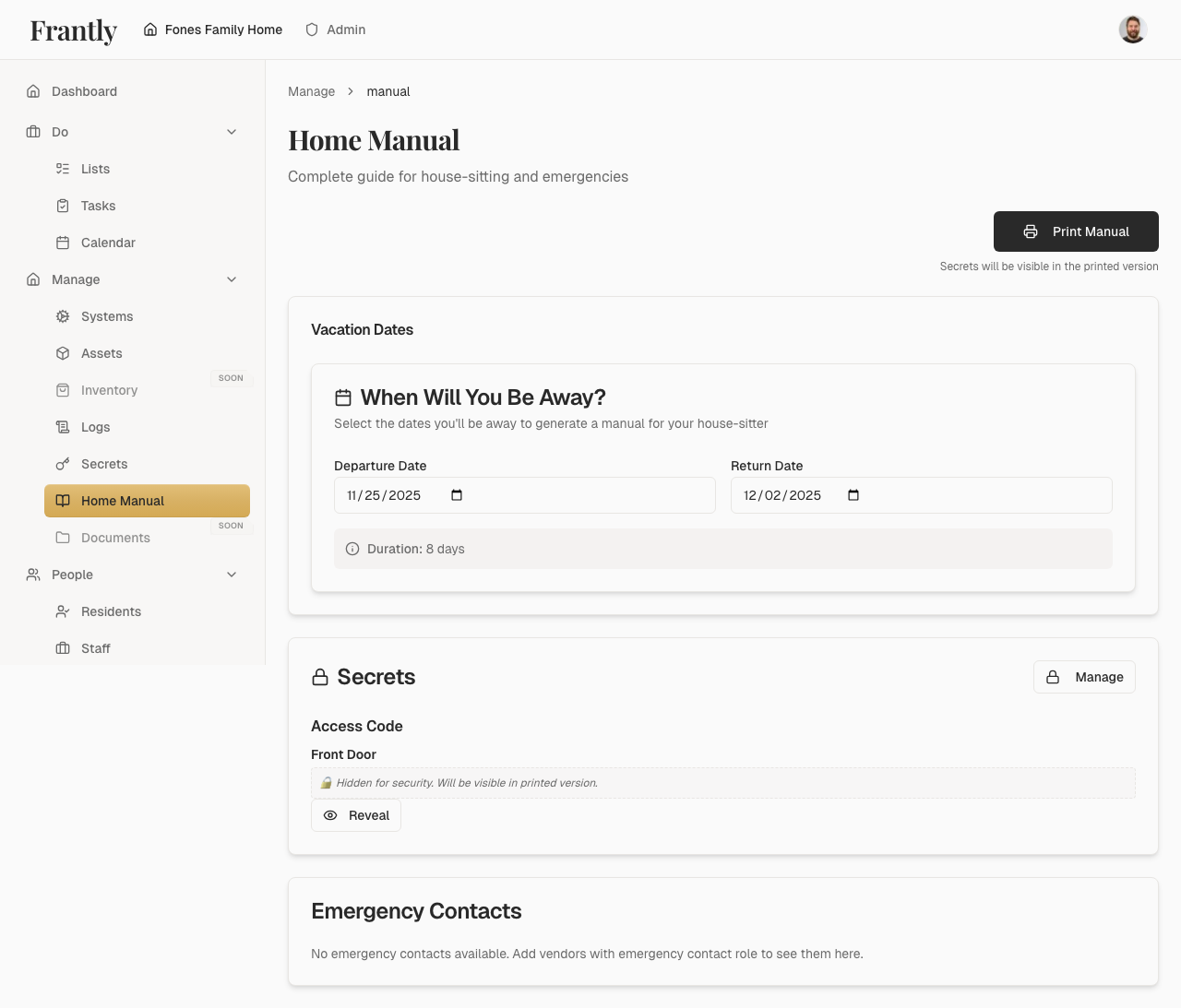Image resolution: width=1181 pixels, height=1008 pixels.
Task: Open the Residents page
Action: (x=111, y=611)
